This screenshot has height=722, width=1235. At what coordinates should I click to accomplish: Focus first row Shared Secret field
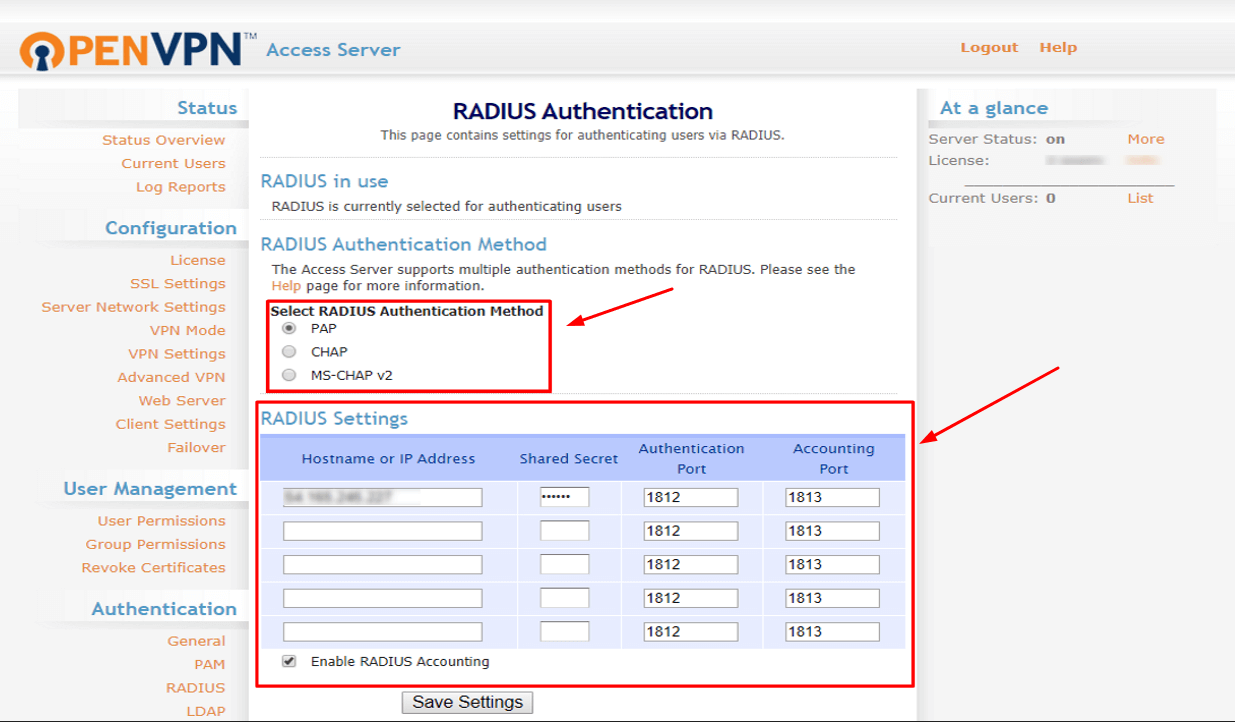564,497
